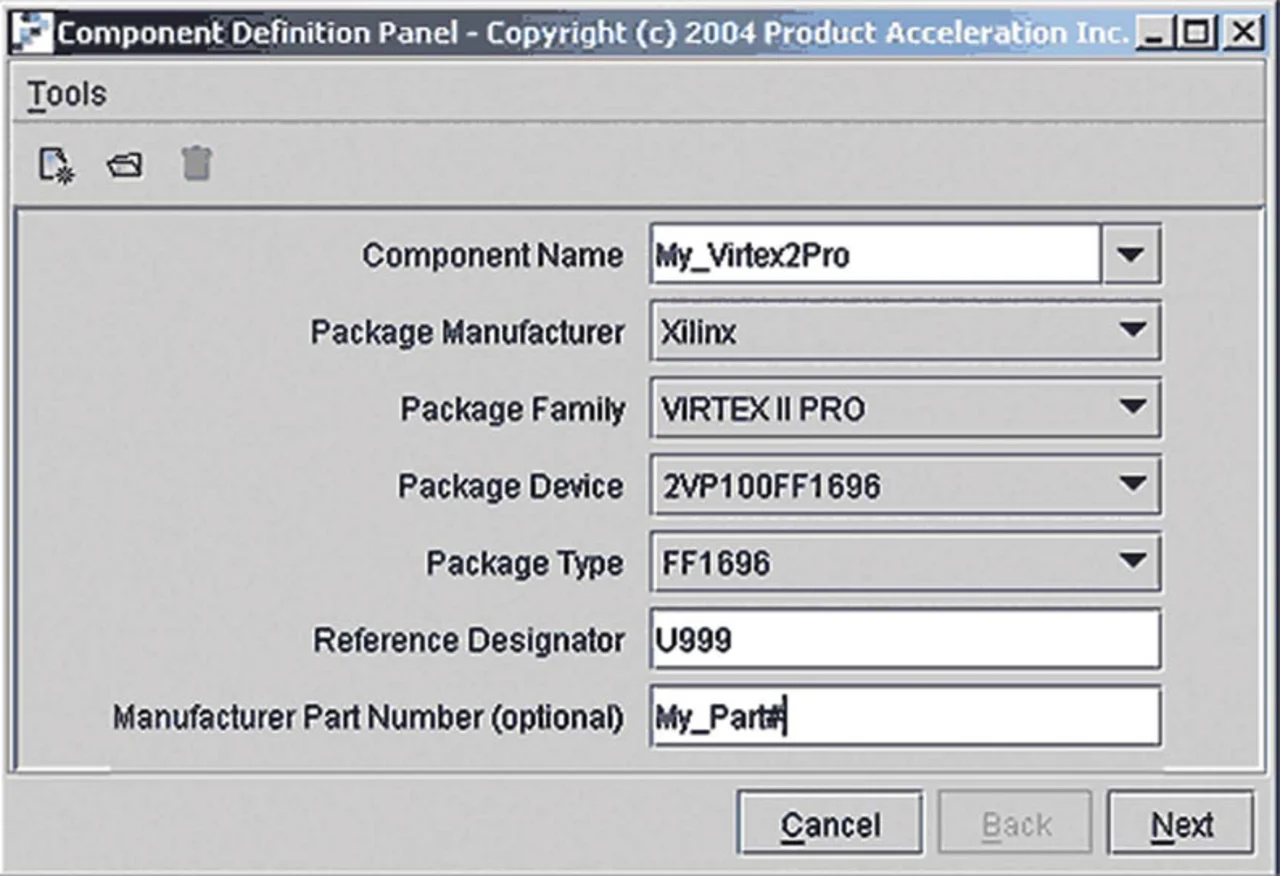Expand the Component Name dropdown arrow
The height and width of the screenshot is (876, 1280).
1130,255
